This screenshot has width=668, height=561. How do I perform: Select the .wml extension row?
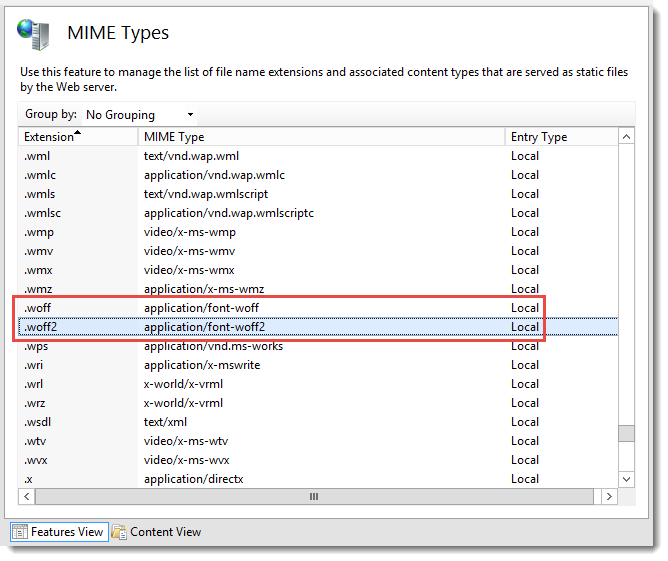tap(318, 156)
